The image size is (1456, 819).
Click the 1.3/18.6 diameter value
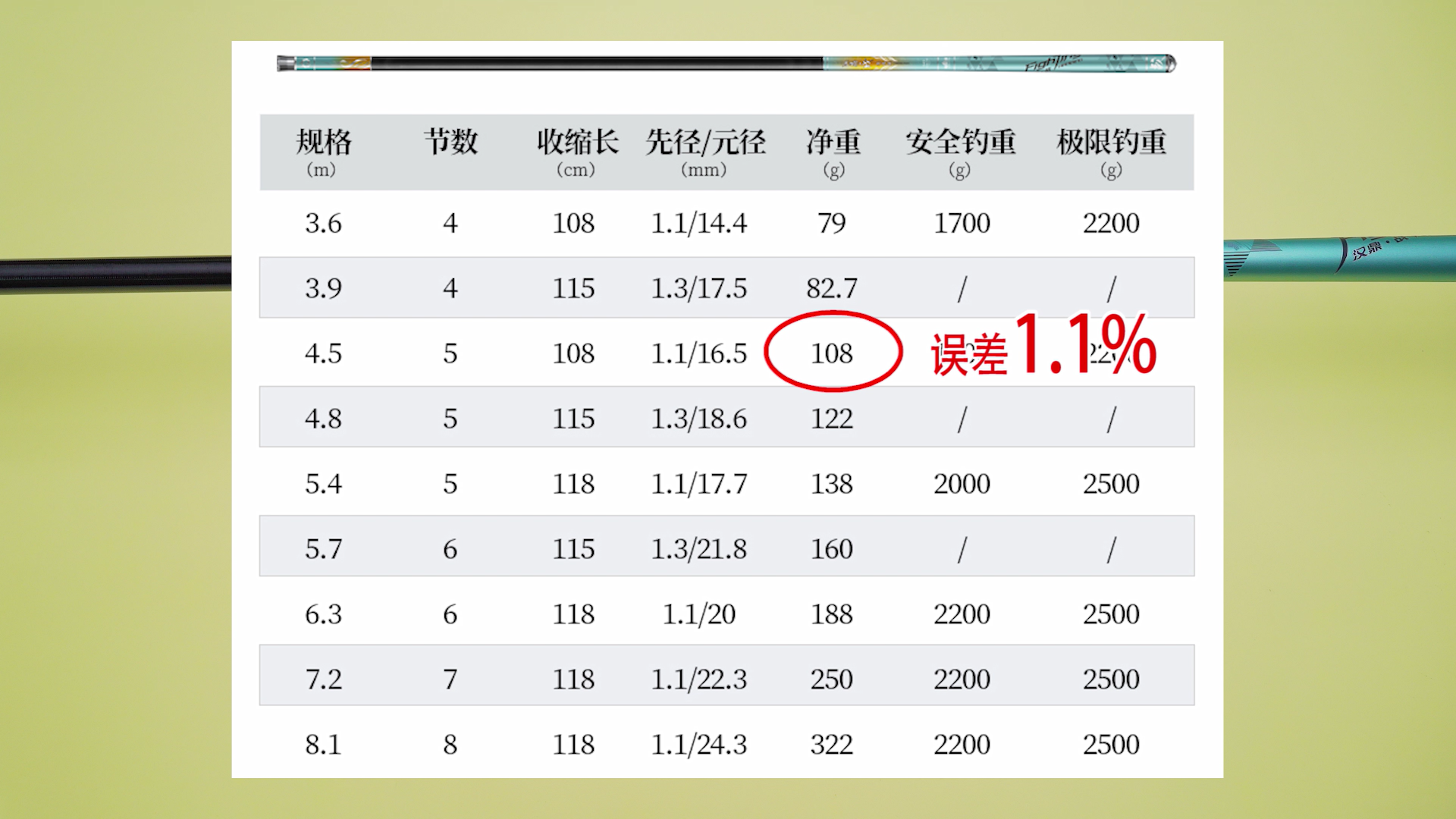(698, 419)
